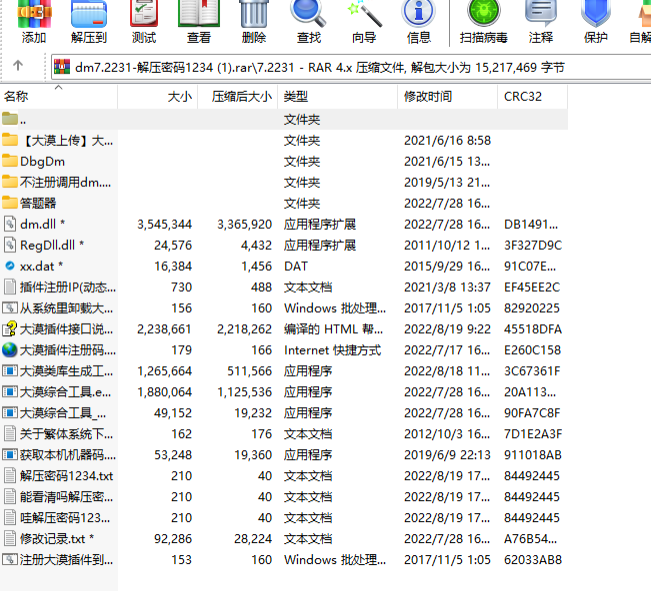Click CRC32 value 911018AB
The width and height of the screenshot is (651, 591).
point(533,455)
